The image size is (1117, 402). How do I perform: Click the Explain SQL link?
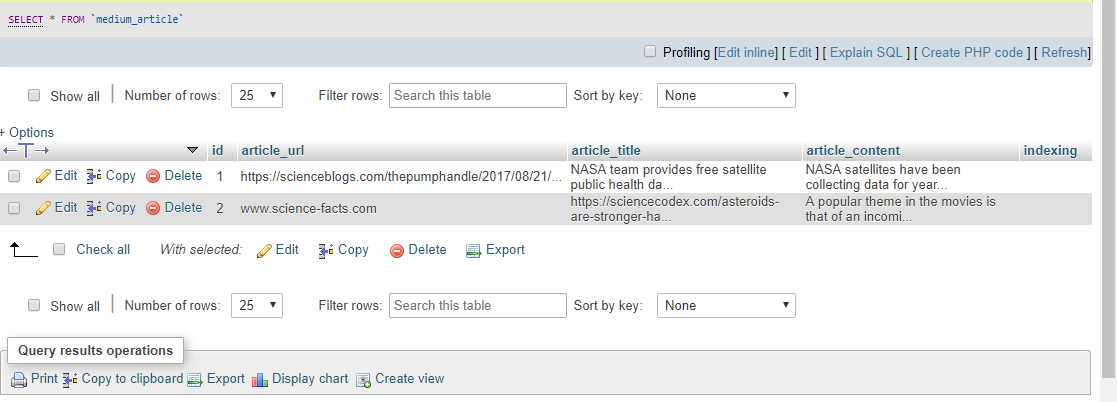pos(866,52)
